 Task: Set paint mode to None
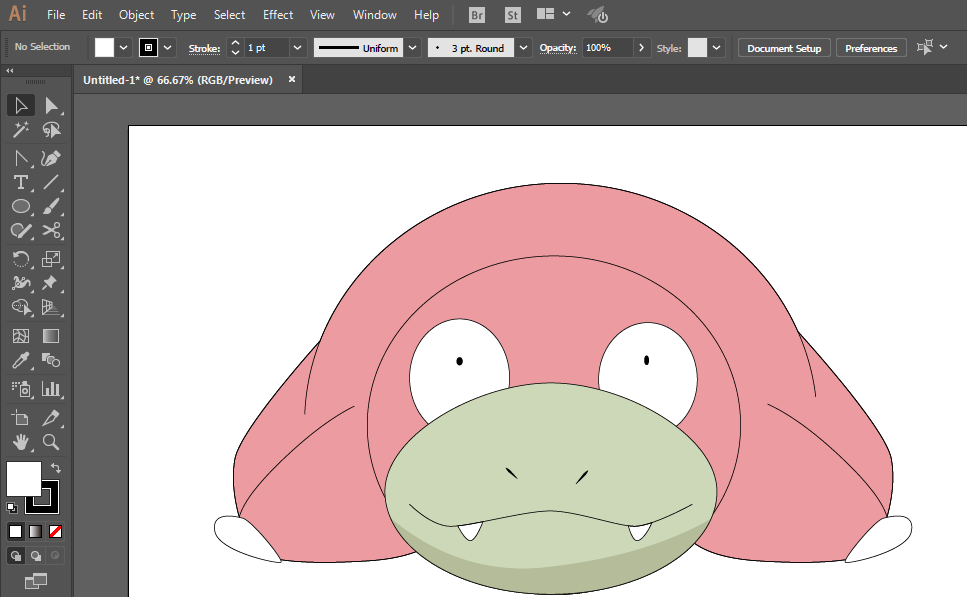point(56,531)
